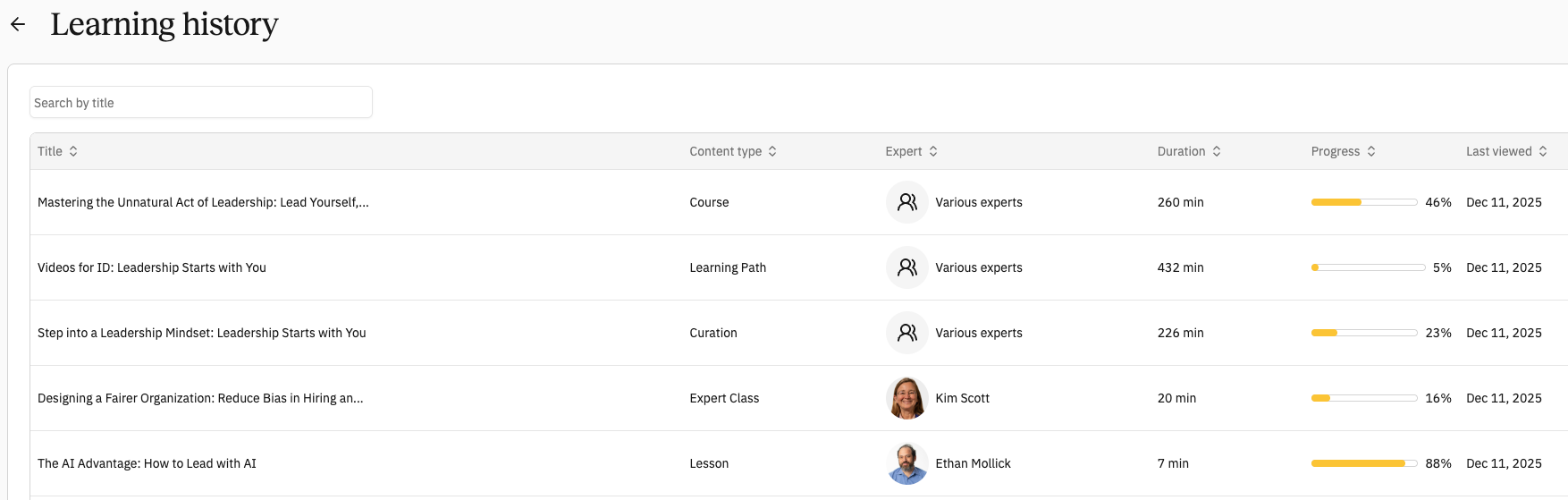
Task: Click the back arrow icon
Action: click(x=18, y=25)
